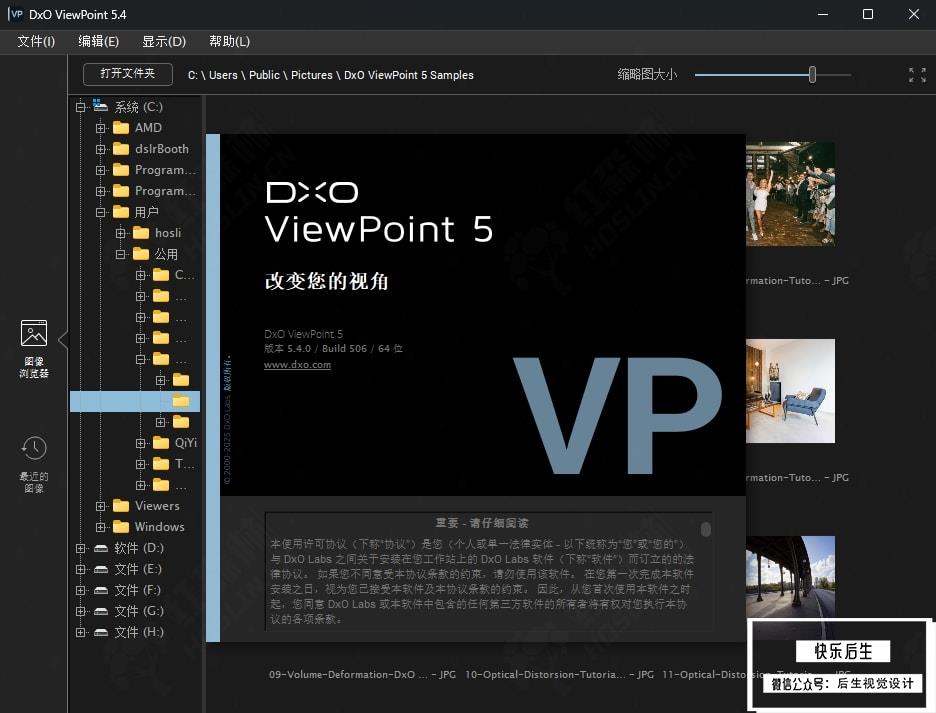
Task: Click the "版本 5.4.0 / Build 506" version text
Action: (315, 349)
